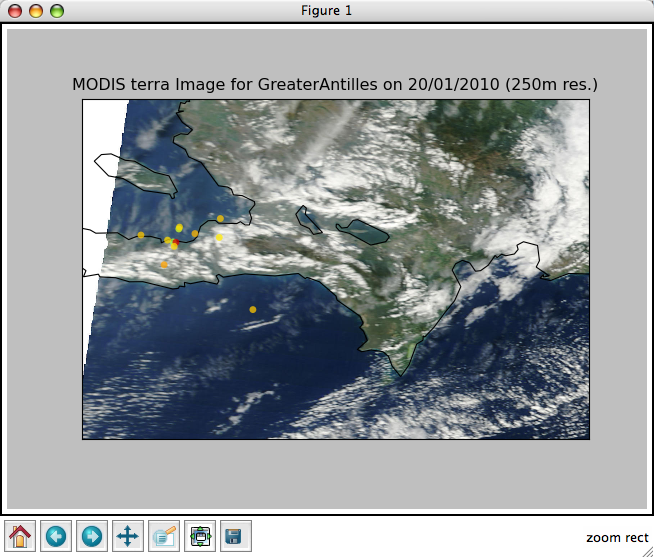The width and height of the screenshot is (654, 558).
Task: Minimize the Figure 1 window
Action: pyautogui.click(x=36, y=11)
